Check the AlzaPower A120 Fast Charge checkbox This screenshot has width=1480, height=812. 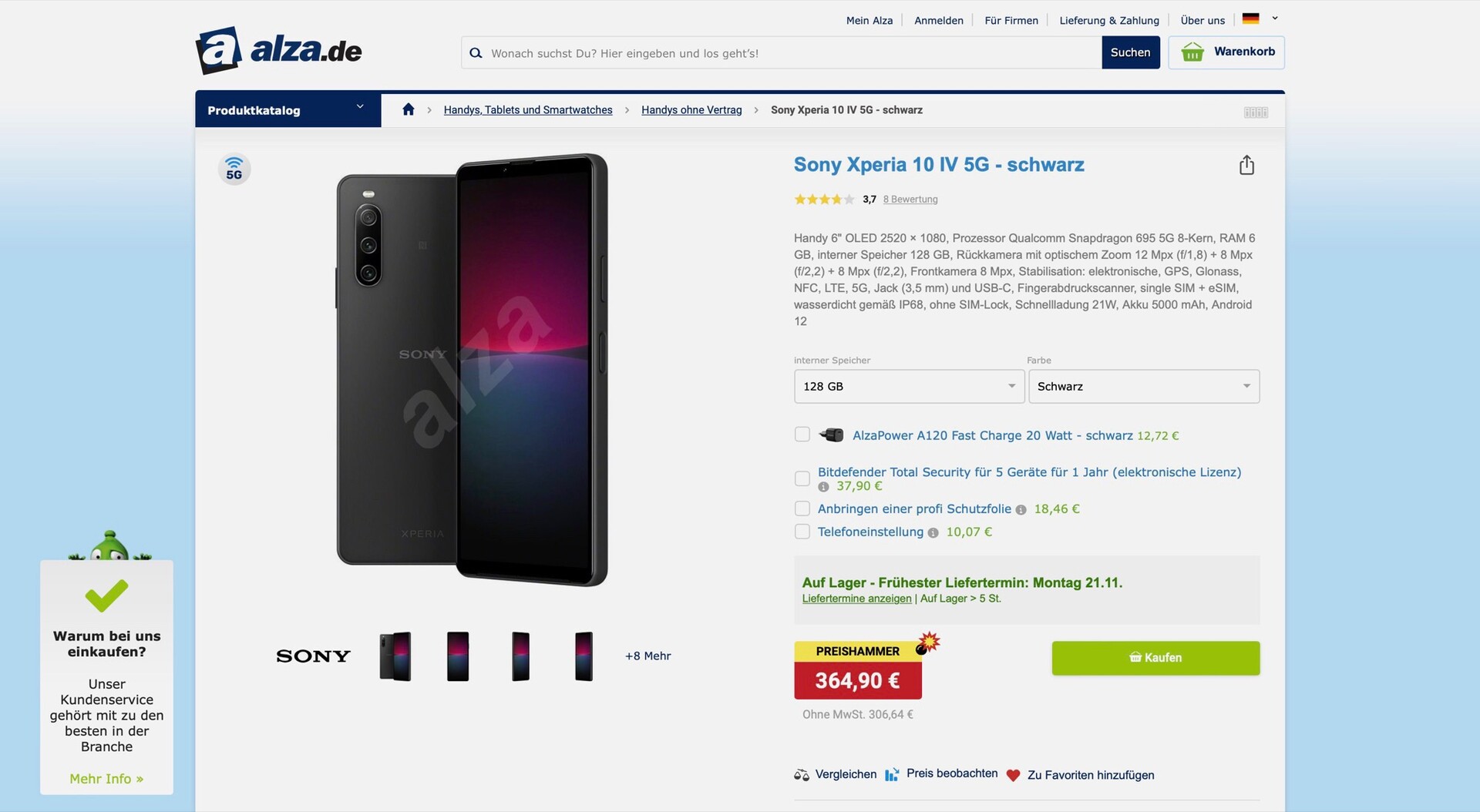click(802, 435)
